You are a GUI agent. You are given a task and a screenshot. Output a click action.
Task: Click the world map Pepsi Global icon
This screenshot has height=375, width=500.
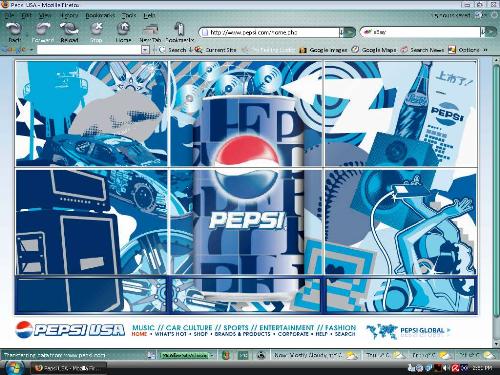coord(382,331)
